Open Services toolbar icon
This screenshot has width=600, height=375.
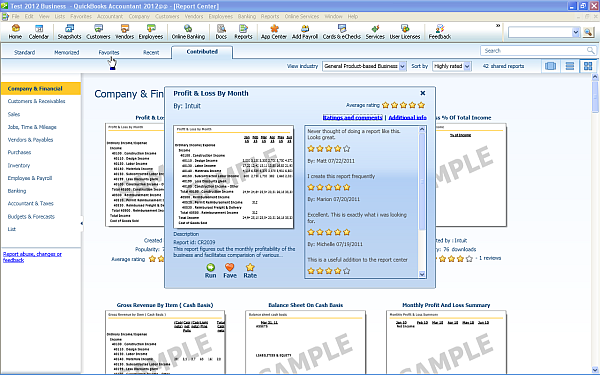point(375,32)
